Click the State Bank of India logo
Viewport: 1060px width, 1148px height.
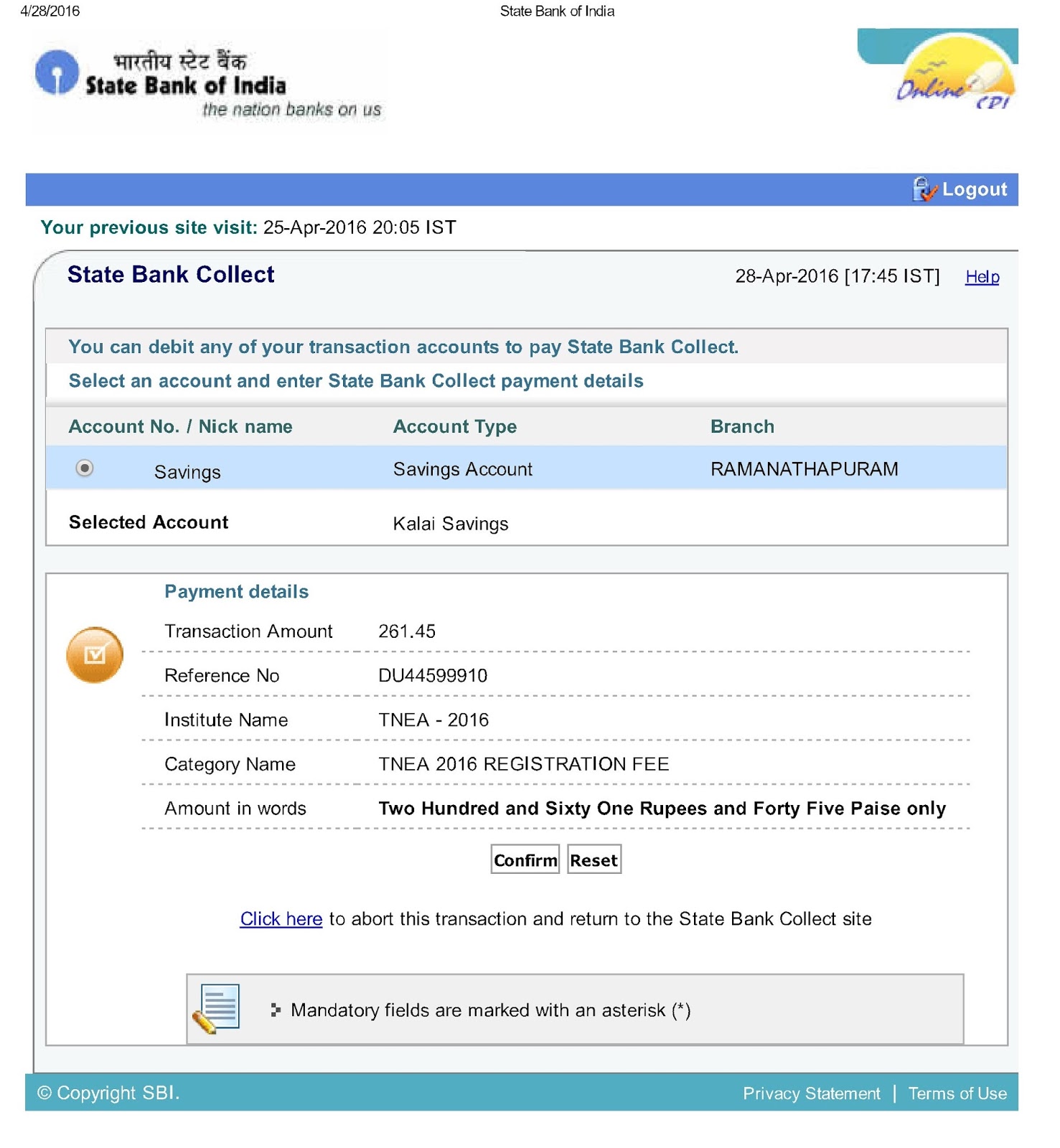point(208,83)
